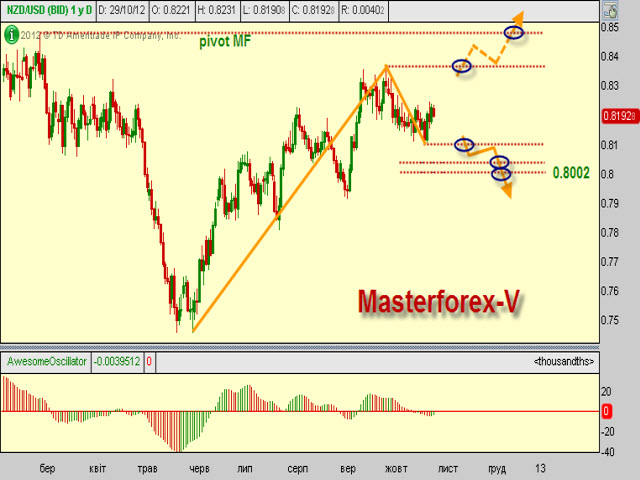Image resolution: width=640 pixels, height=480 pixels.
Task: Click the high price H: 0.8231
Action: [x=218, y=10]
